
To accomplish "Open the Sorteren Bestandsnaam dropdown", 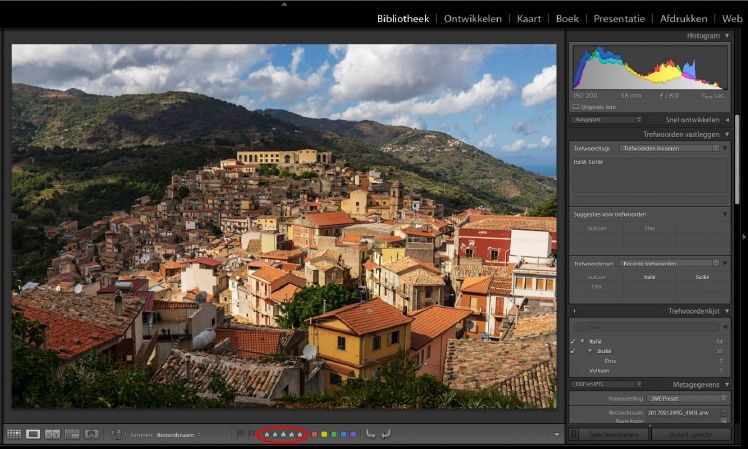I will pyautogui.click(x=178, y=435).
